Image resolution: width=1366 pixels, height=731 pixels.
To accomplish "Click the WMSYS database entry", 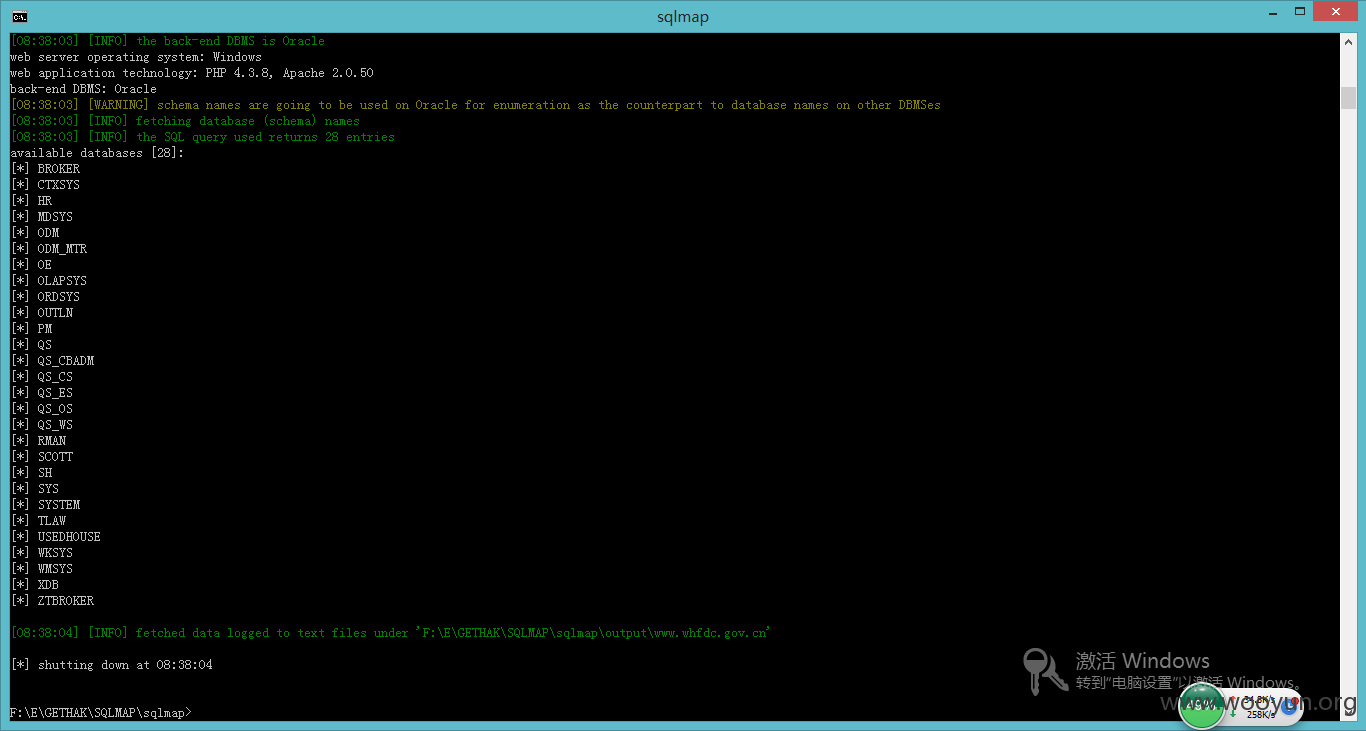I will click(42, 569).
